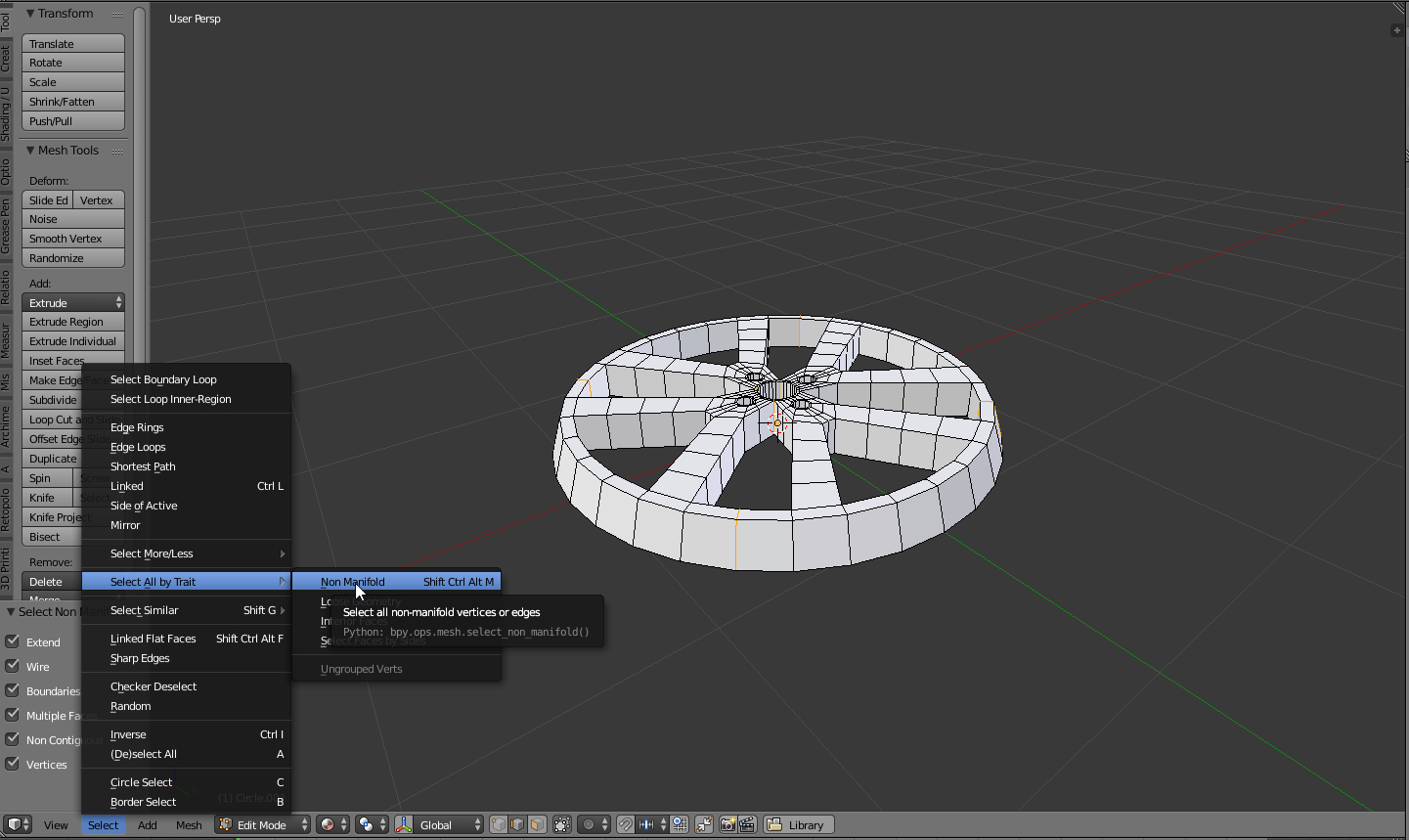Choose Sharp Edges menu entry
The image size is (1409, 840).
click(x=186, y=658)
